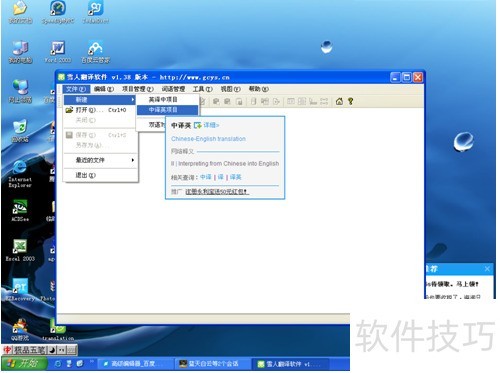Click the 中译 related query link
Image resolution: width=500 pixels, height=373 pixels.
point(206,177)
